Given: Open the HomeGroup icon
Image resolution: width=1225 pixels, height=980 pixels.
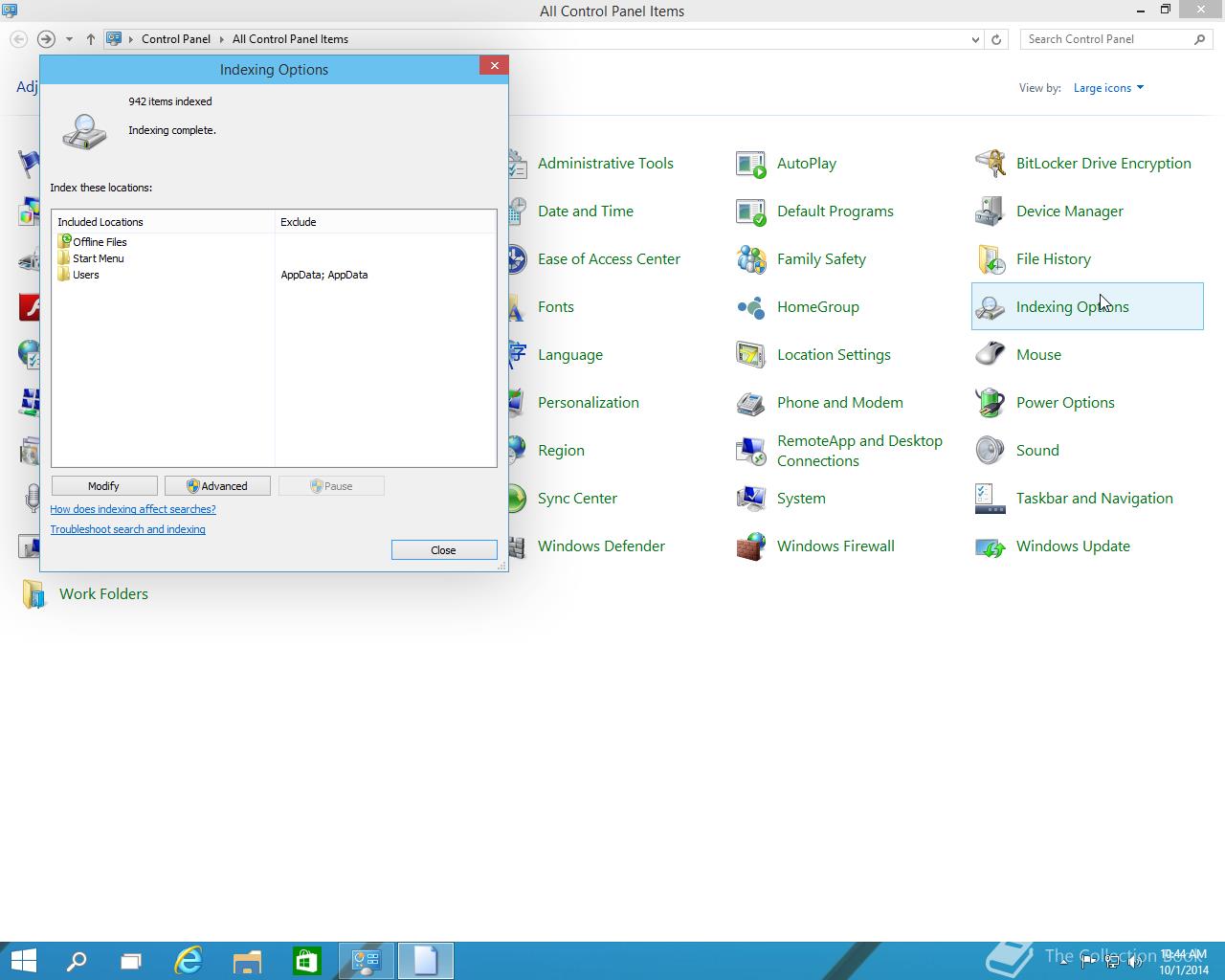Looking at the screenshot, I should tap(751, 307).
